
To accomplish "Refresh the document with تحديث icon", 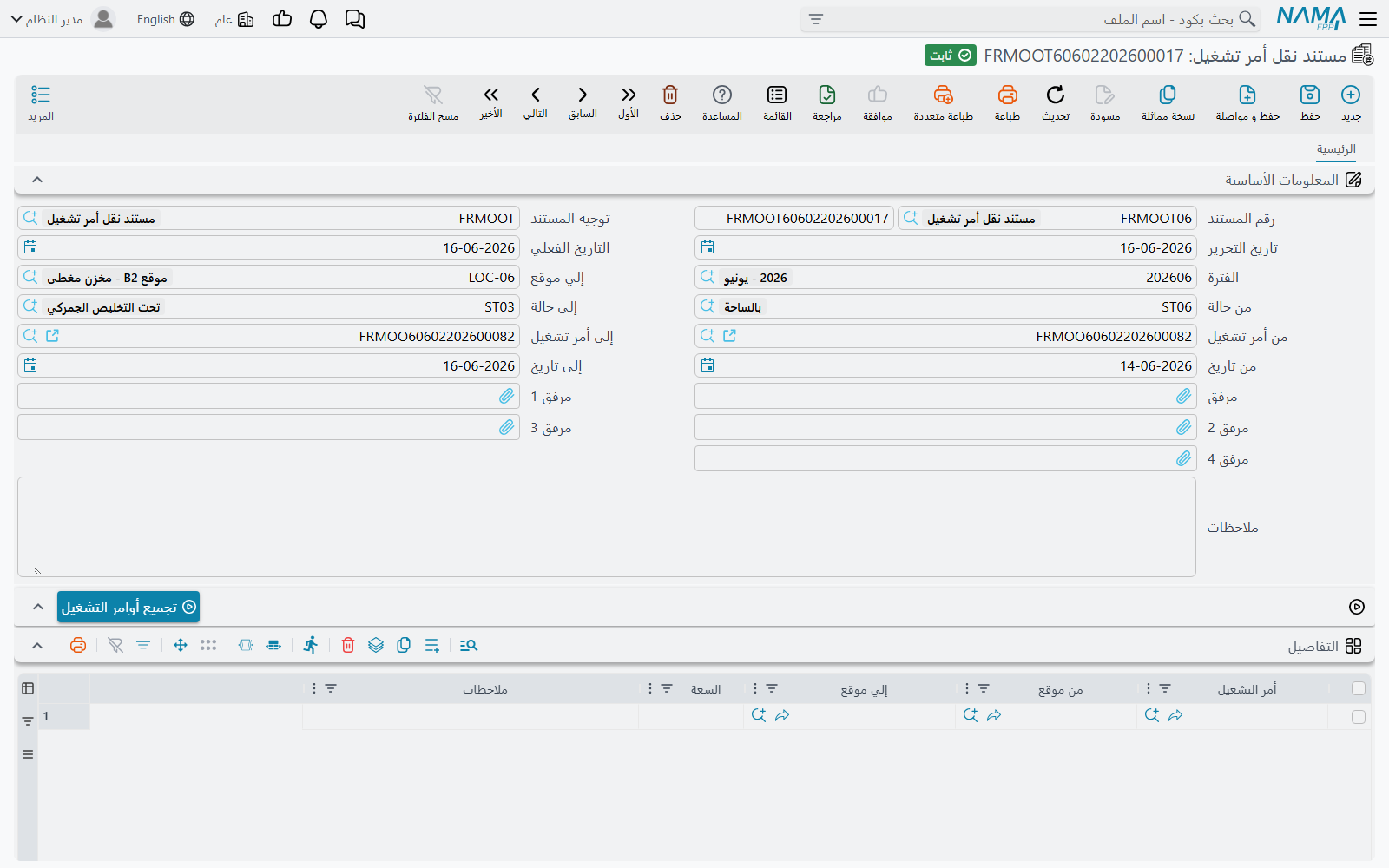I will 1056,102.
